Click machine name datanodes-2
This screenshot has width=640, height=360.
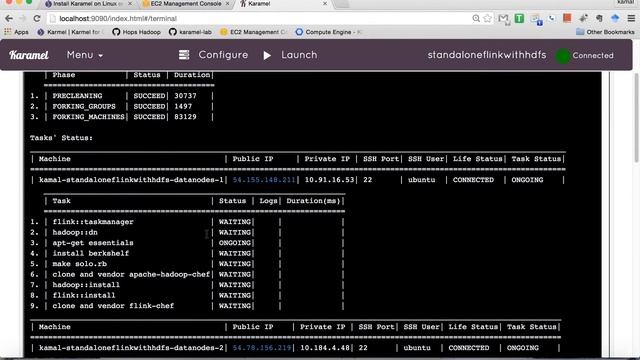[131, 348]
